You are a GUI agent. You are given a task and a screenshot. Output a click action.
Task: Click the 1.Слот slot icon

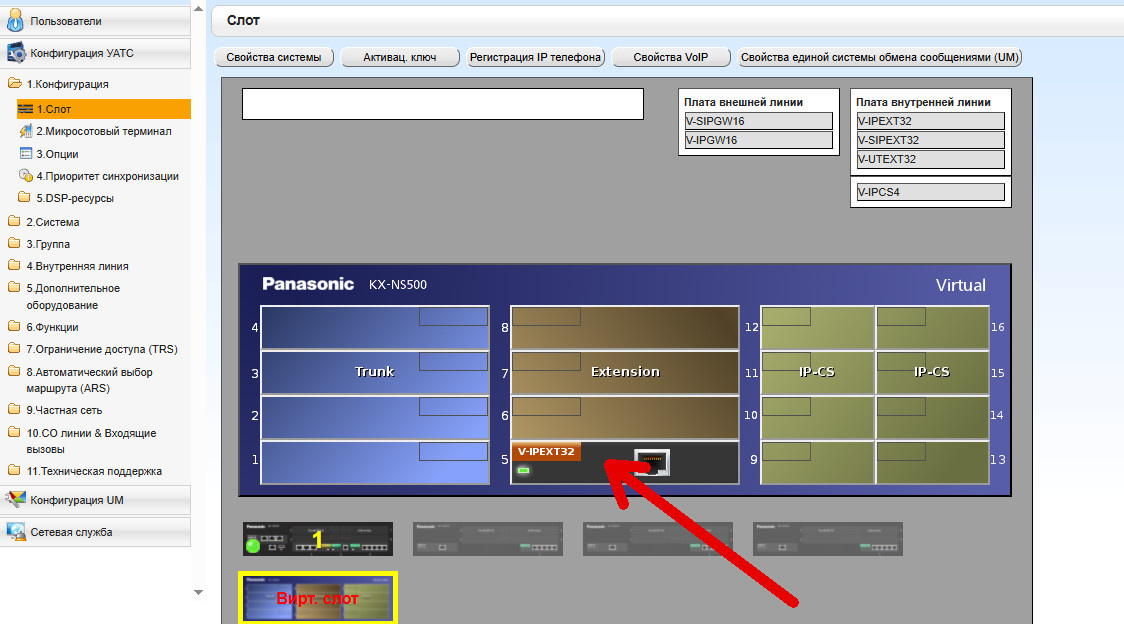click(26, 109)
